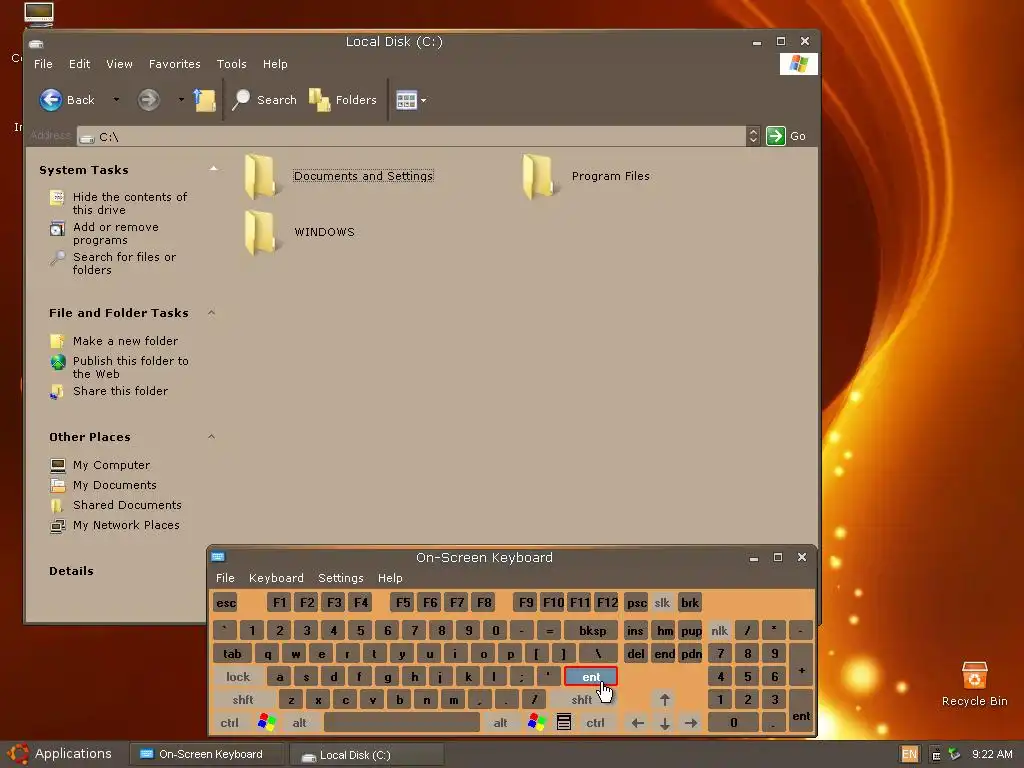Click the right Windows logo key on keyboard
This screenshot has height=768, width=1024.
point(536,722)
